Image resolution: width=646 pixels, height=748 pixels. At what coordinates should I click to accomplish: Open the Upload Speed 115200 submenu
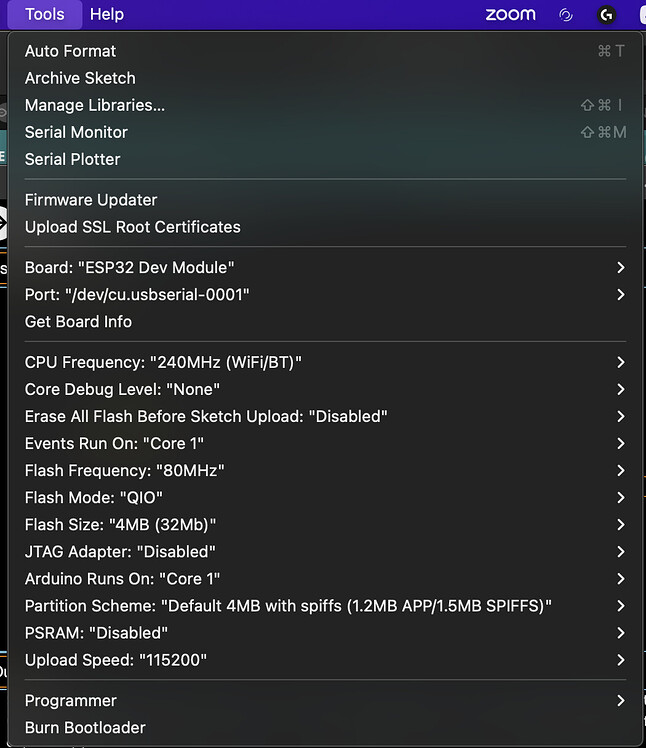(x=325, y=660)
